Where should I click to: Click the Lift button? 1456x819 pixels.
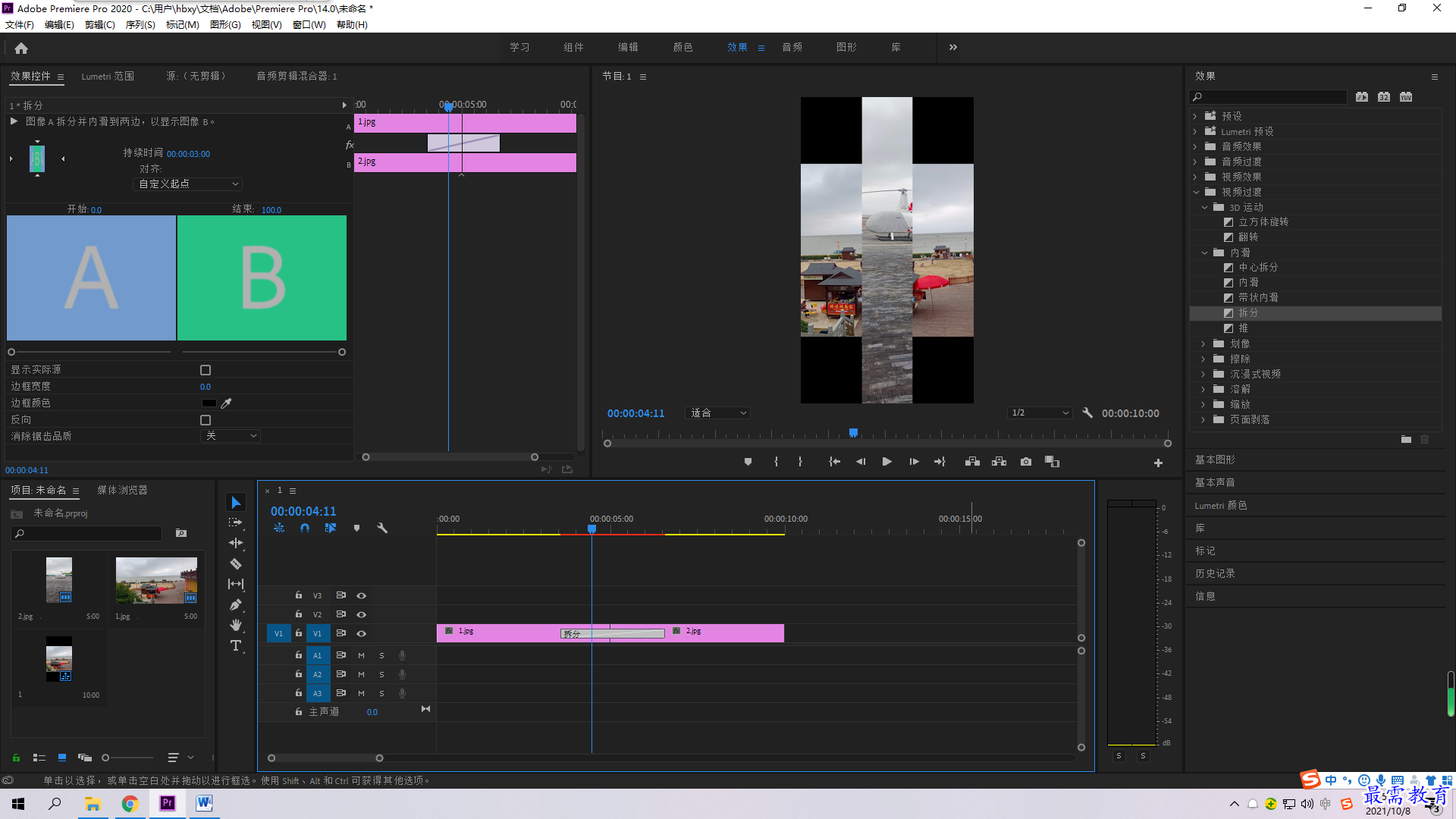(x=972, y=462)
